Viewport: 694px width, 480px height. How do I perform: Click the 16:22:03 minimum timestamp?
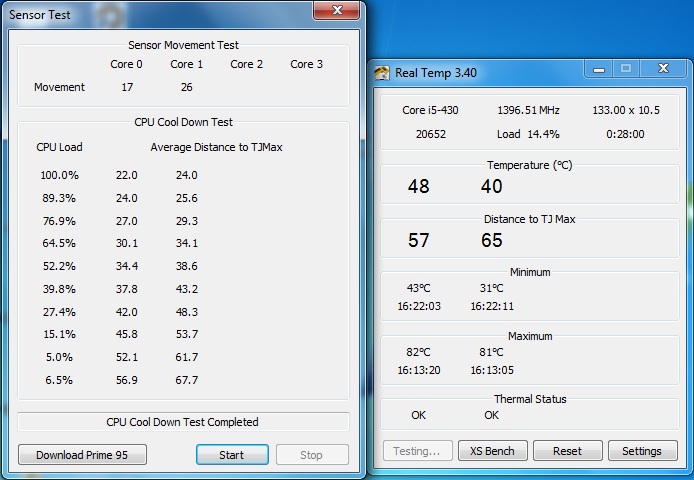(419, 306)
